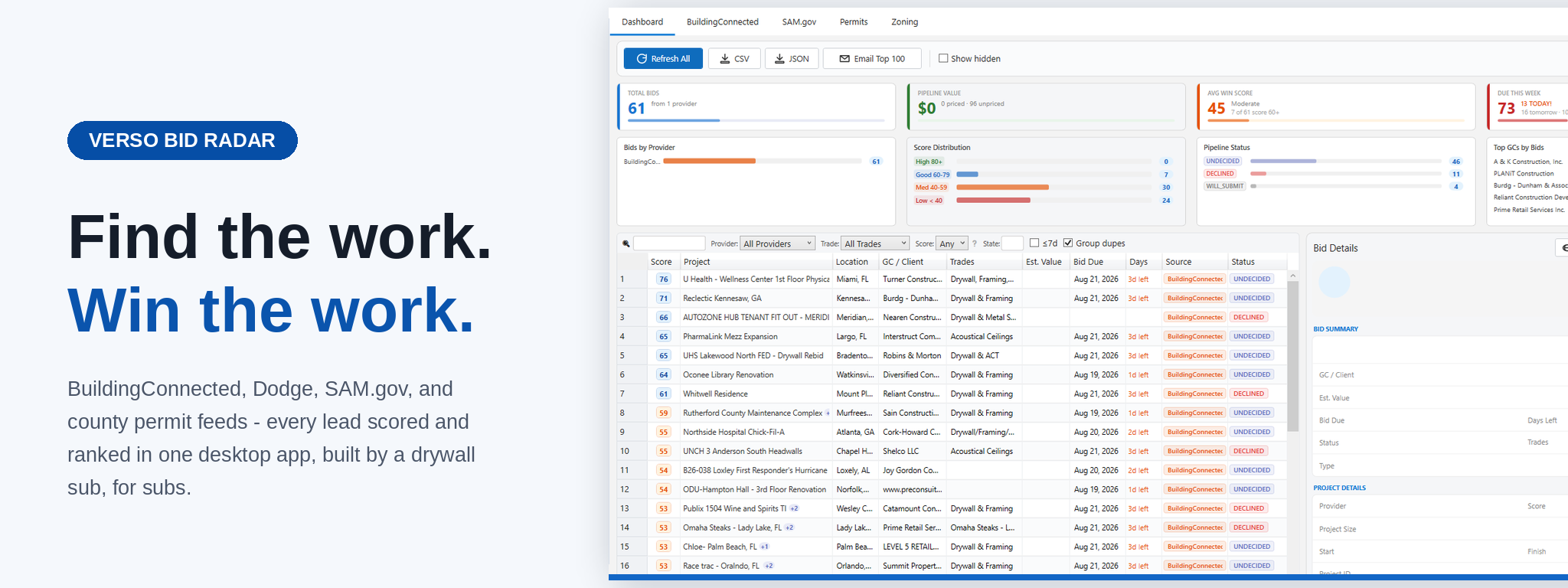This screenshot has height=588, width=1568.
Task: Click the bid table vertical scrollbar thumb
Action: (1292, 356)
